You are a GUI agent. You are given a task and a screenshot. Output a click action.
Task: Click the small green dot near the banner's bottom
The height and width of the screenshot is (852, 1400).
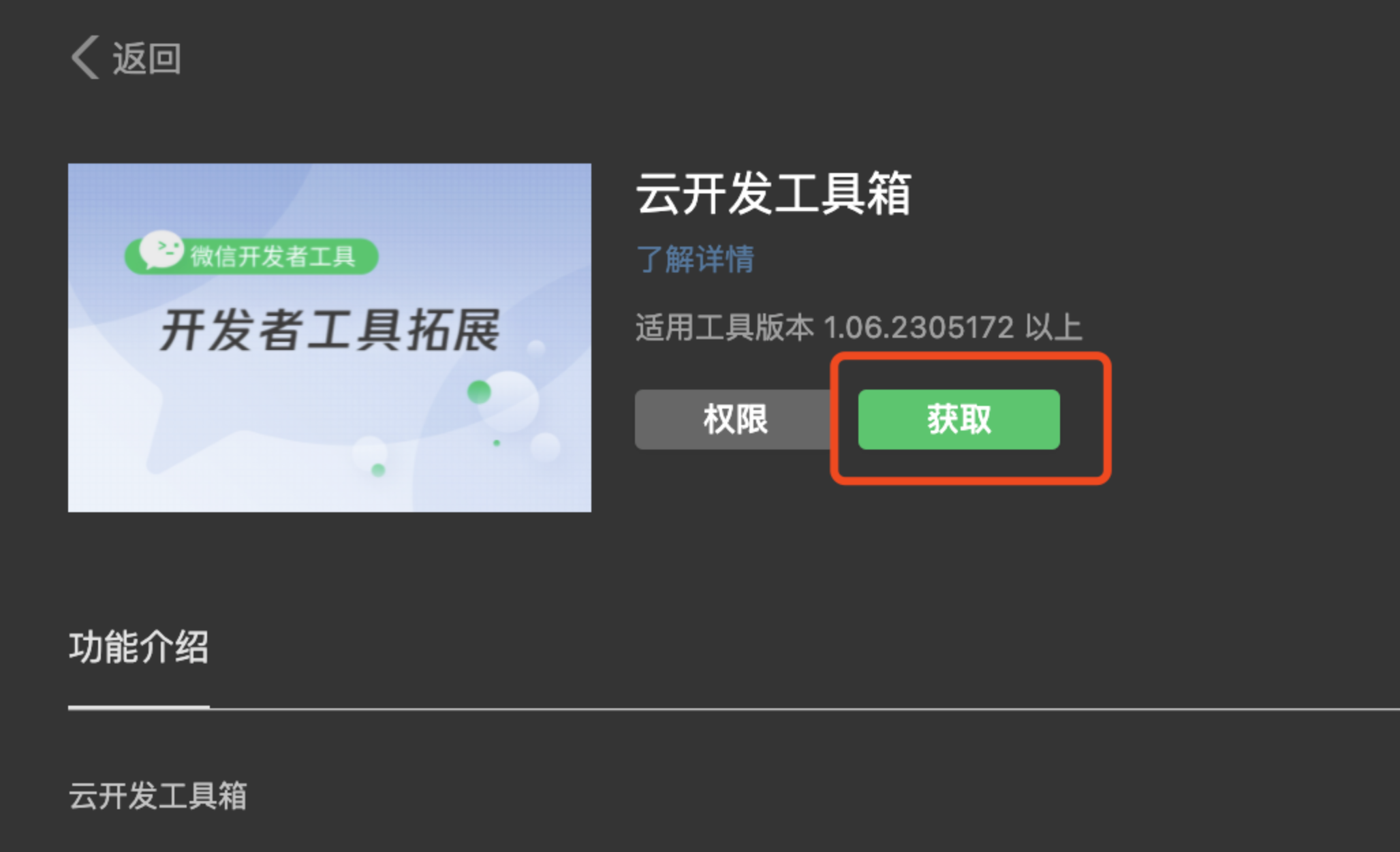pyautogui.click(x=378, y=469)
